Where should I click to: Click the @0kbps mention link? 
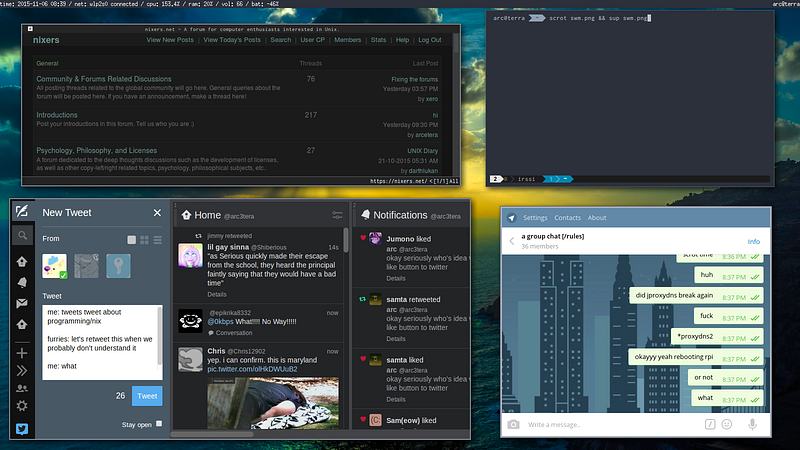coord(220,321)
